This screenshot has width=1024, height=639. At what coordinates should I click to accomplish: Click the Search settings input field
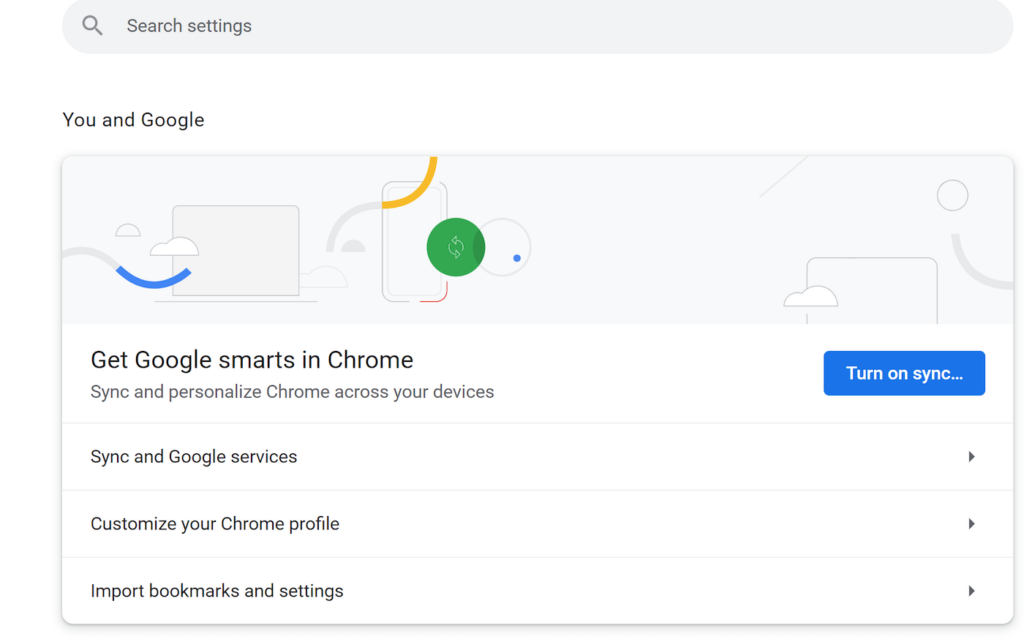coord(400,25)
